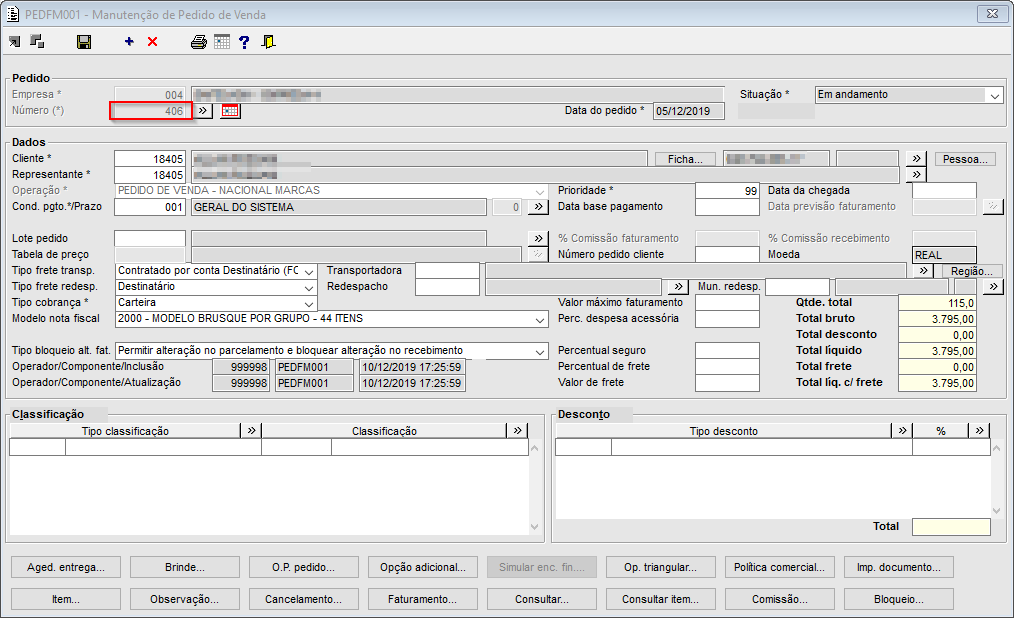Image resolution: width=1014 pixels, height=618 pixels.
Task: Click red calendar icon beside Número field
Action: 231,111
